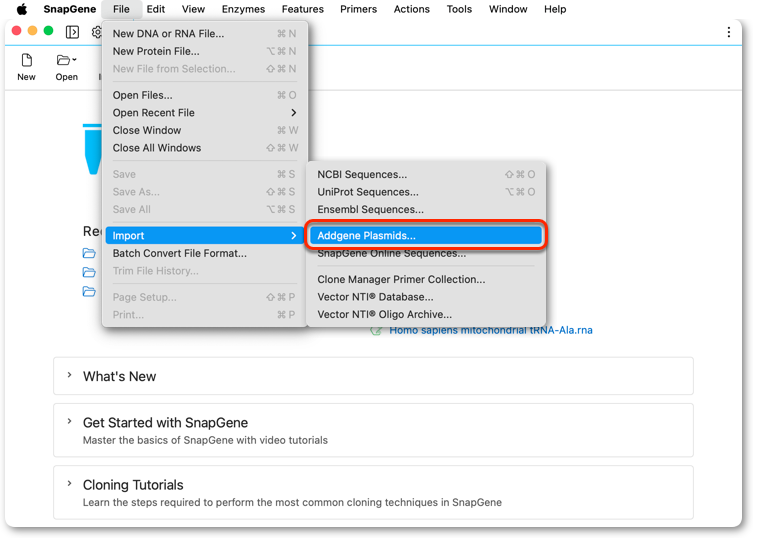Open the Window menu
The height and width of the screenshot is (538, 759).
point(508,9)
